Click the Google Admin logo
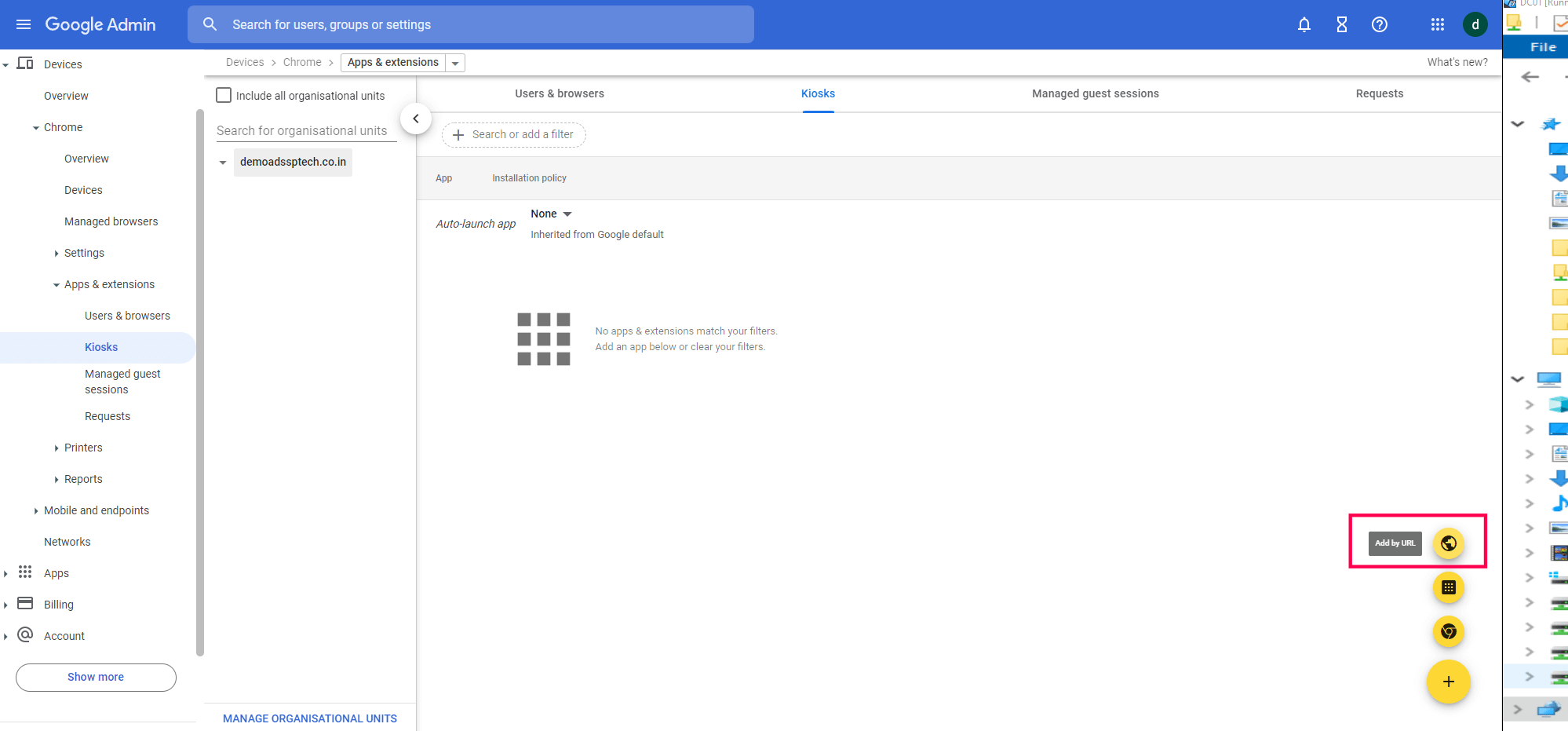1568x731 pixels. pyautogui.click(x=100, y=24)
